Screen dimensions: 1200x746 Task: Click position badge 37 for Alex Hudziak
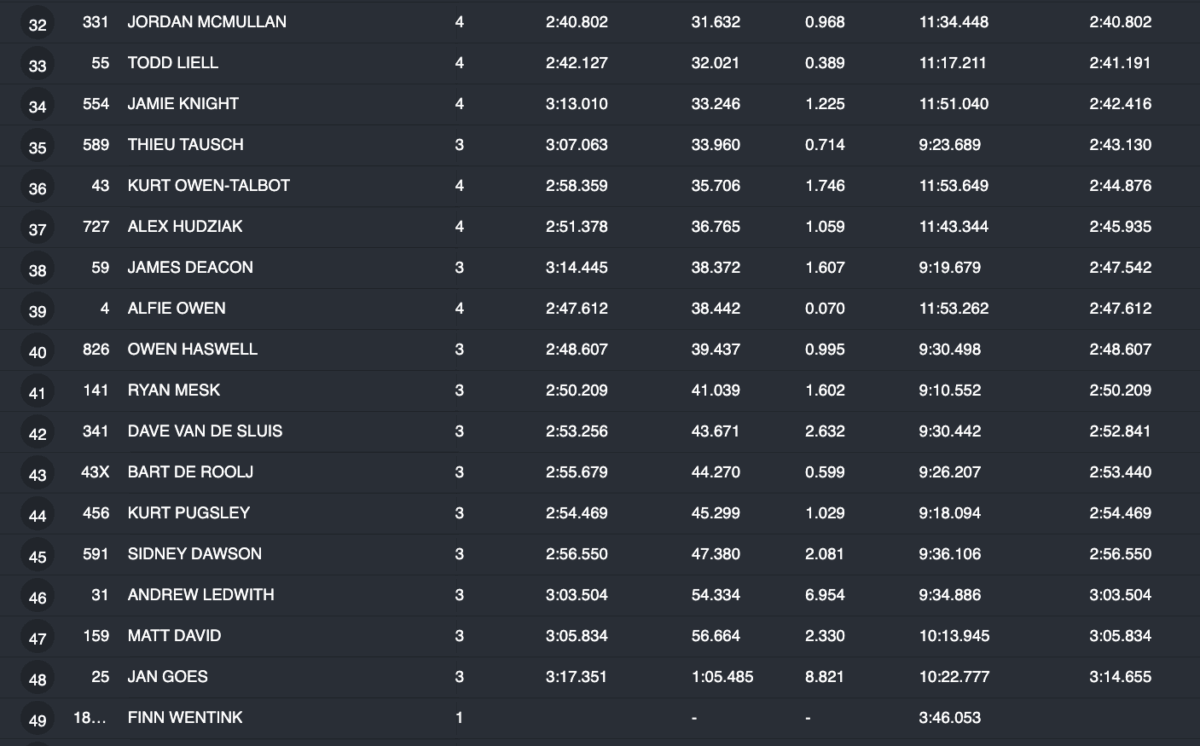click(x=38, y=230)
